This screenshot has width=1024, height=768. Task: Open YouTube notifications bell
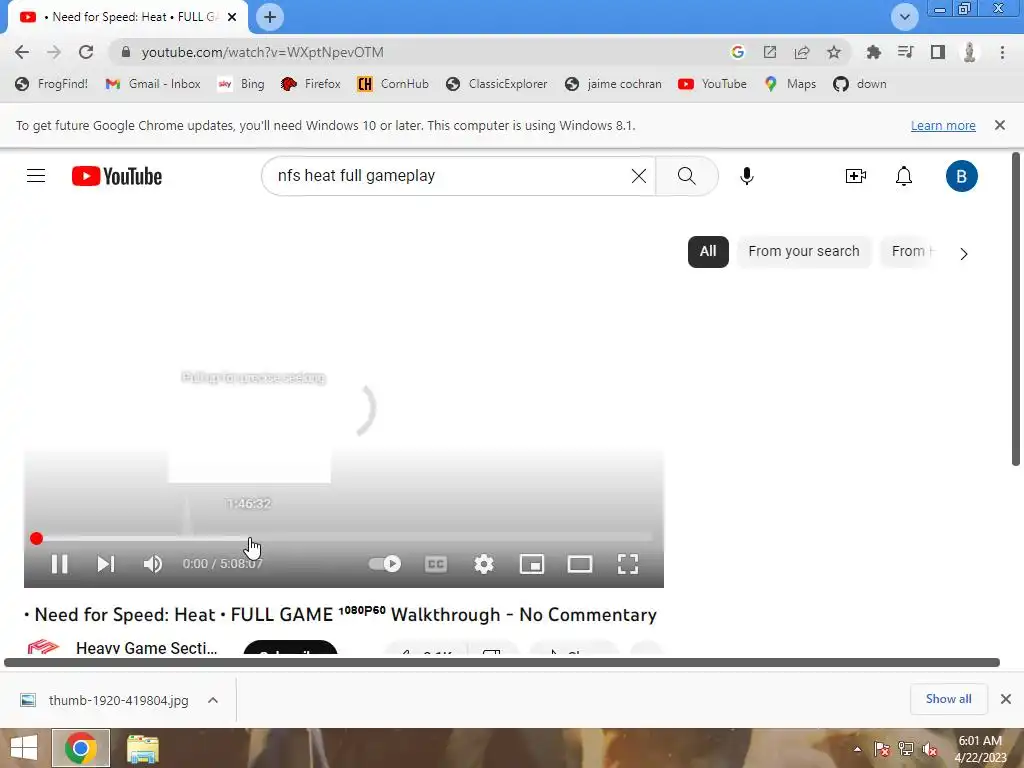tap(904, 176)
